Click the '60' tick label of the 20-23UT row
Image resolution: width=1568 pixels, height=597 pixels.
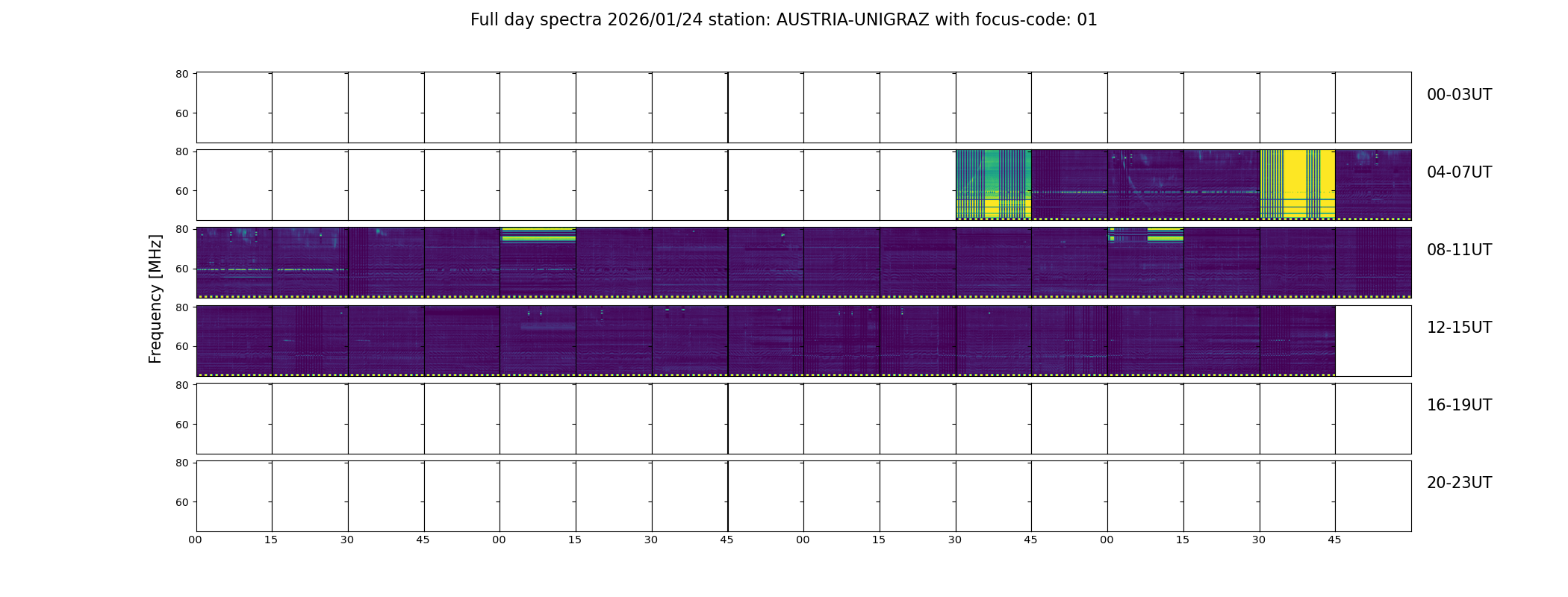pyautogui.click(x=181, y=502)
